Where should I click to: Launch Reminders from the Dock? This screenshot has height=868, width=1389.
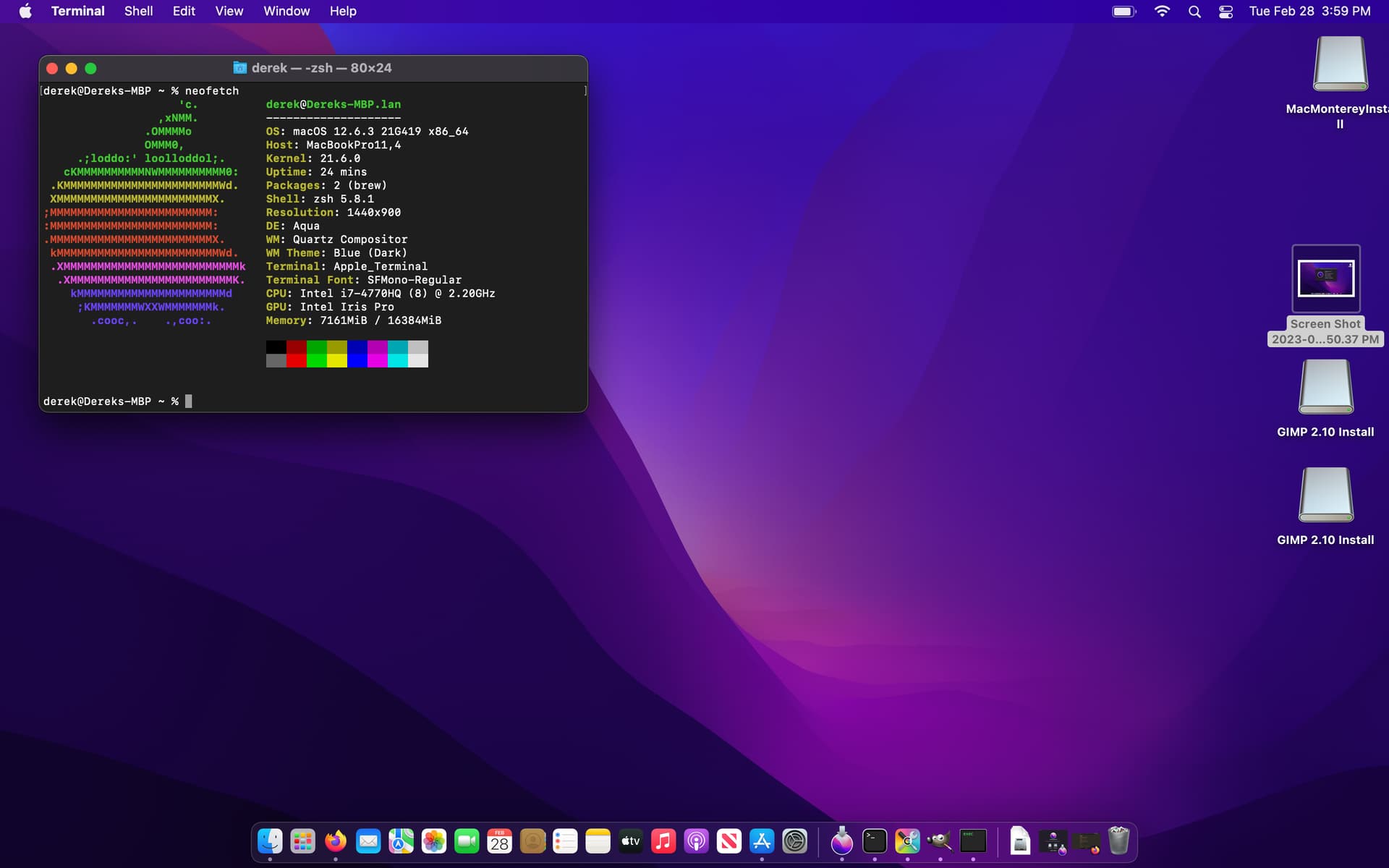point(565,841)
